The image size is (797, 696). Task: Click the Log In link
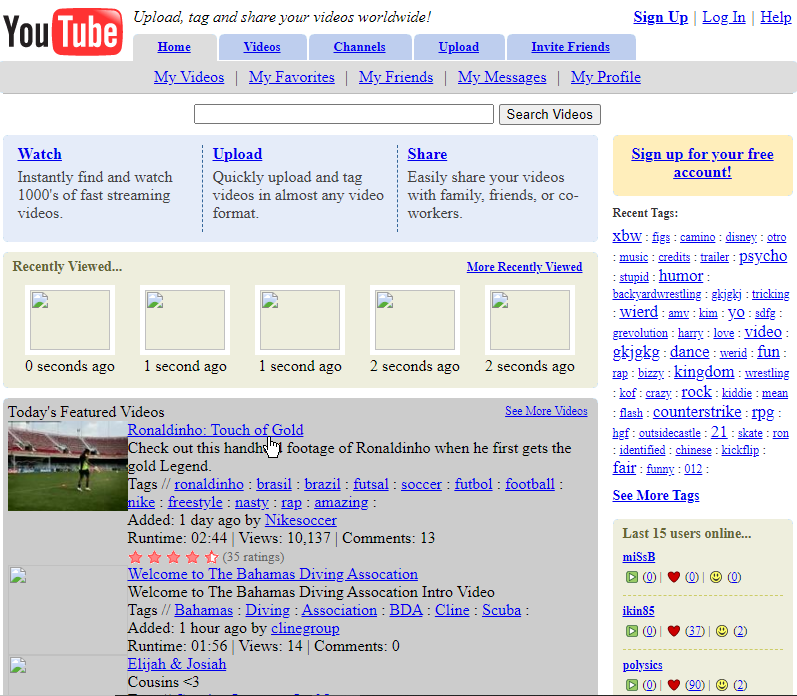pos(724,17)
